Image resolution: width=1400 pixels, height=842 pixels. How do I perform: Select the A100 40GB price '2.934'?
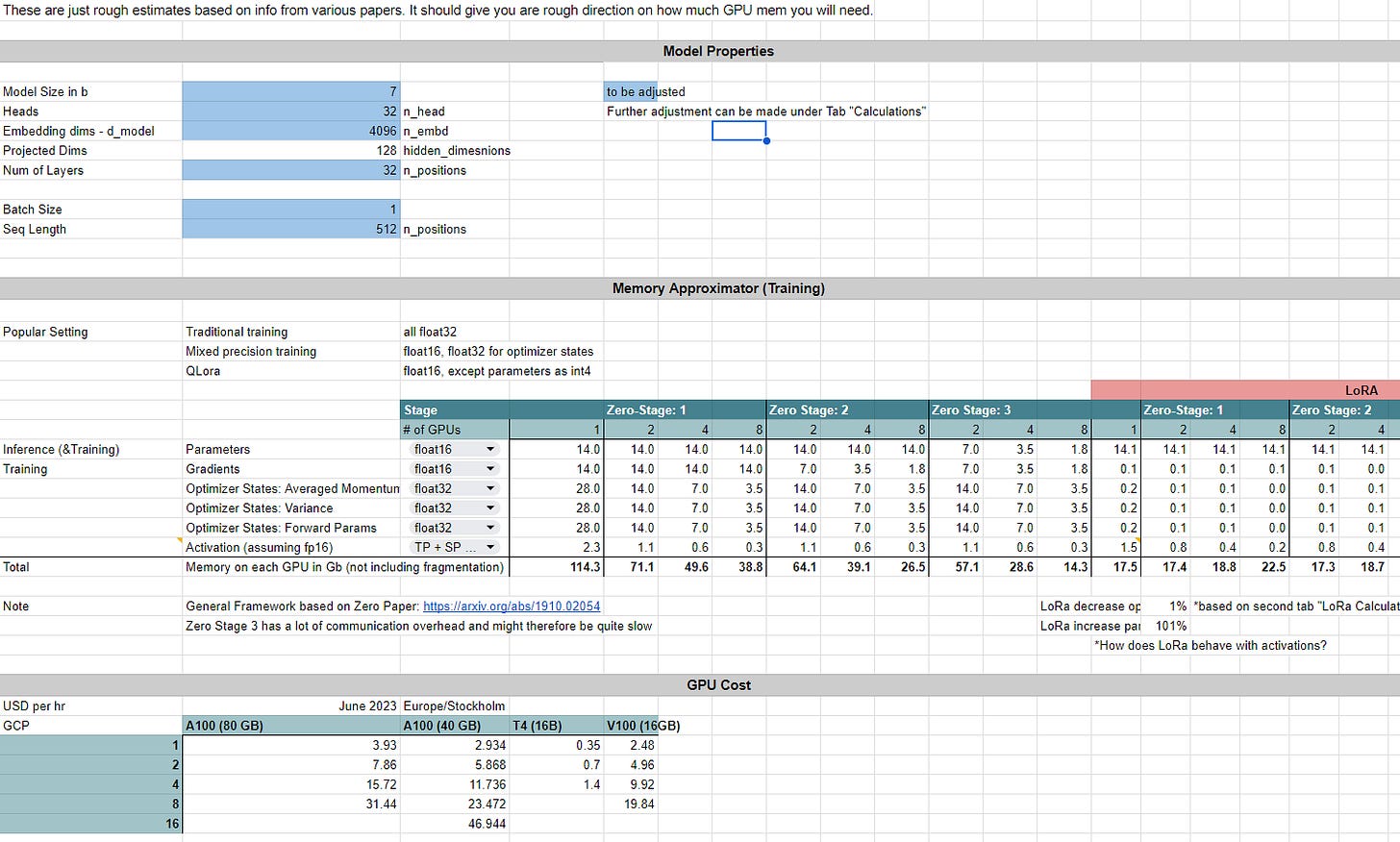tap(455, 745)
